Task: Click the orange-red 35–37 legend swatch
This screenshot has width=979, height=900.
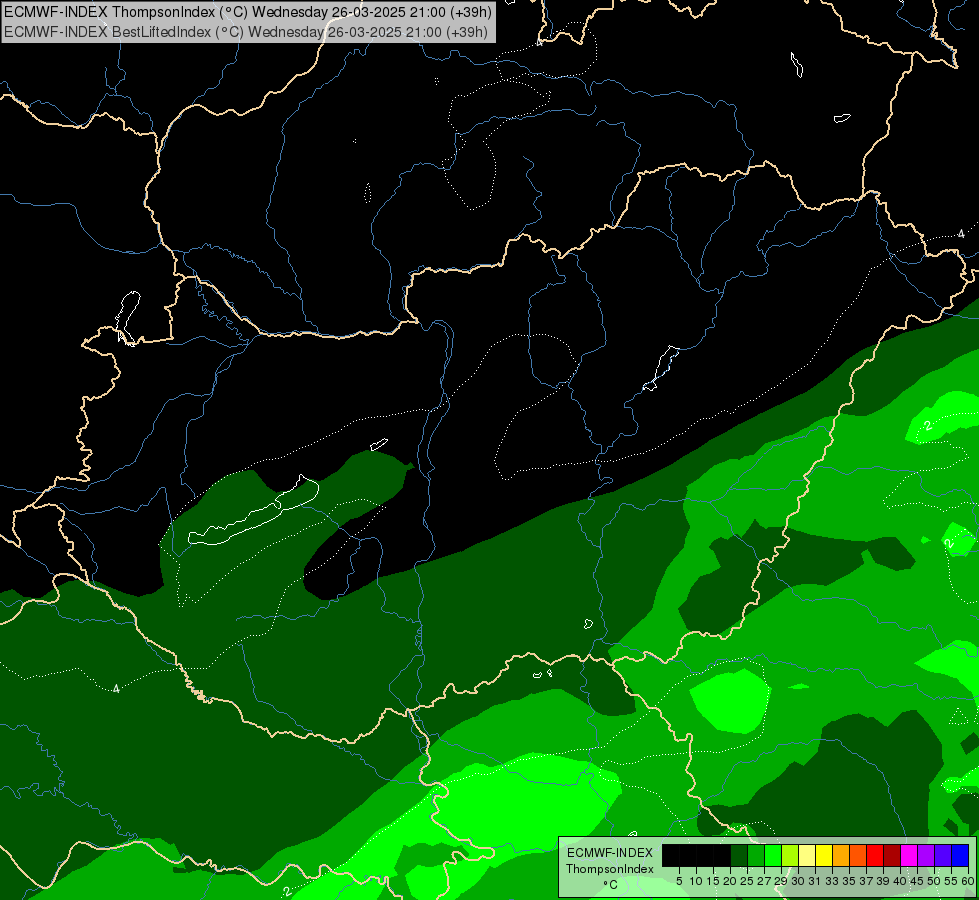Action: (x=858, y=856)
